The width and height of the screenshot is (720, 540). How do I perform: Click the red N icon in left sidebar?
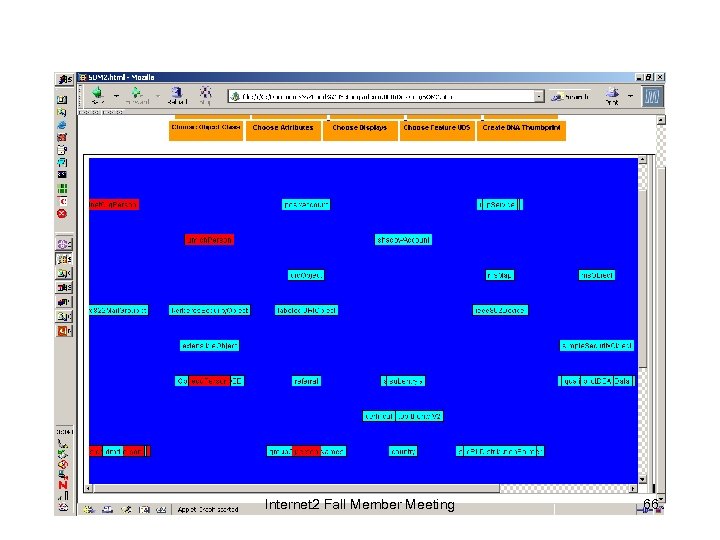pos(63,485)
